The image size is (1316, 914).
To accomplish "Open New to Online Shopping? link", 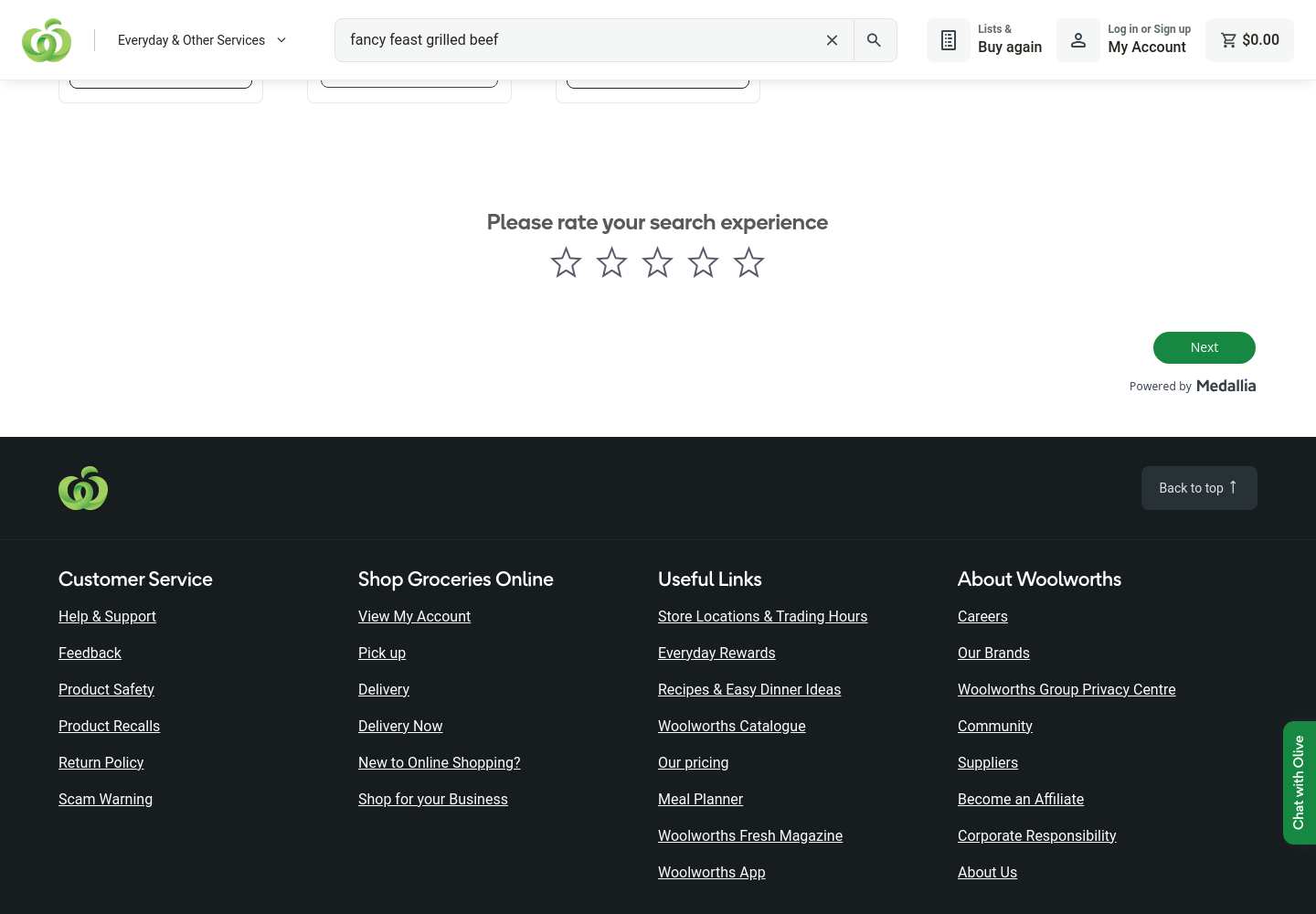I will pos(439,762).
